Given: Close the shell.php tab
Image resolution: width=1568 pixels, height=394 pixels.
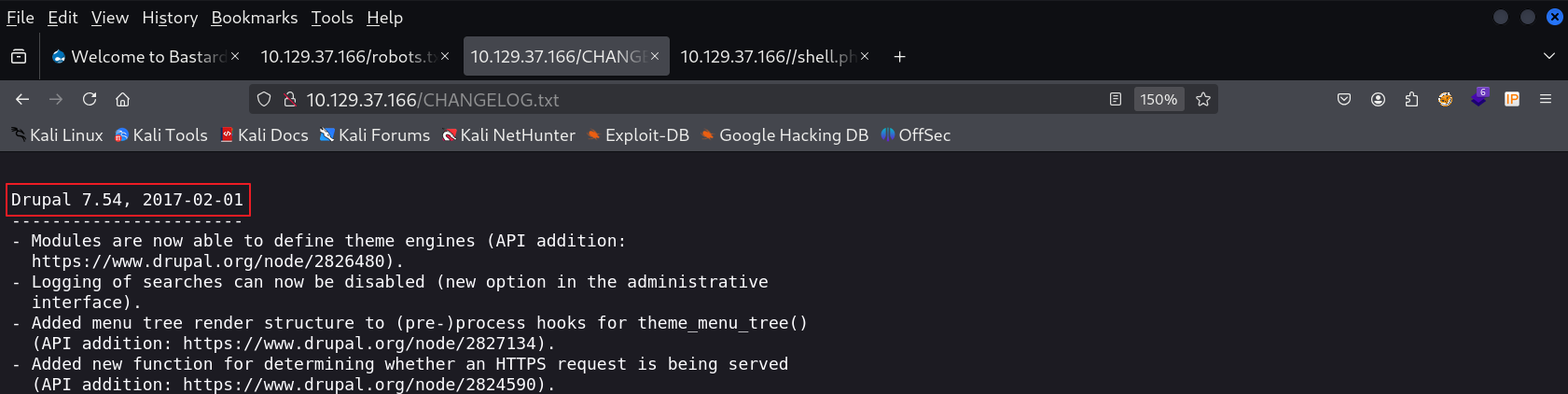Looking at the screenshot, I should pos(865,56).
